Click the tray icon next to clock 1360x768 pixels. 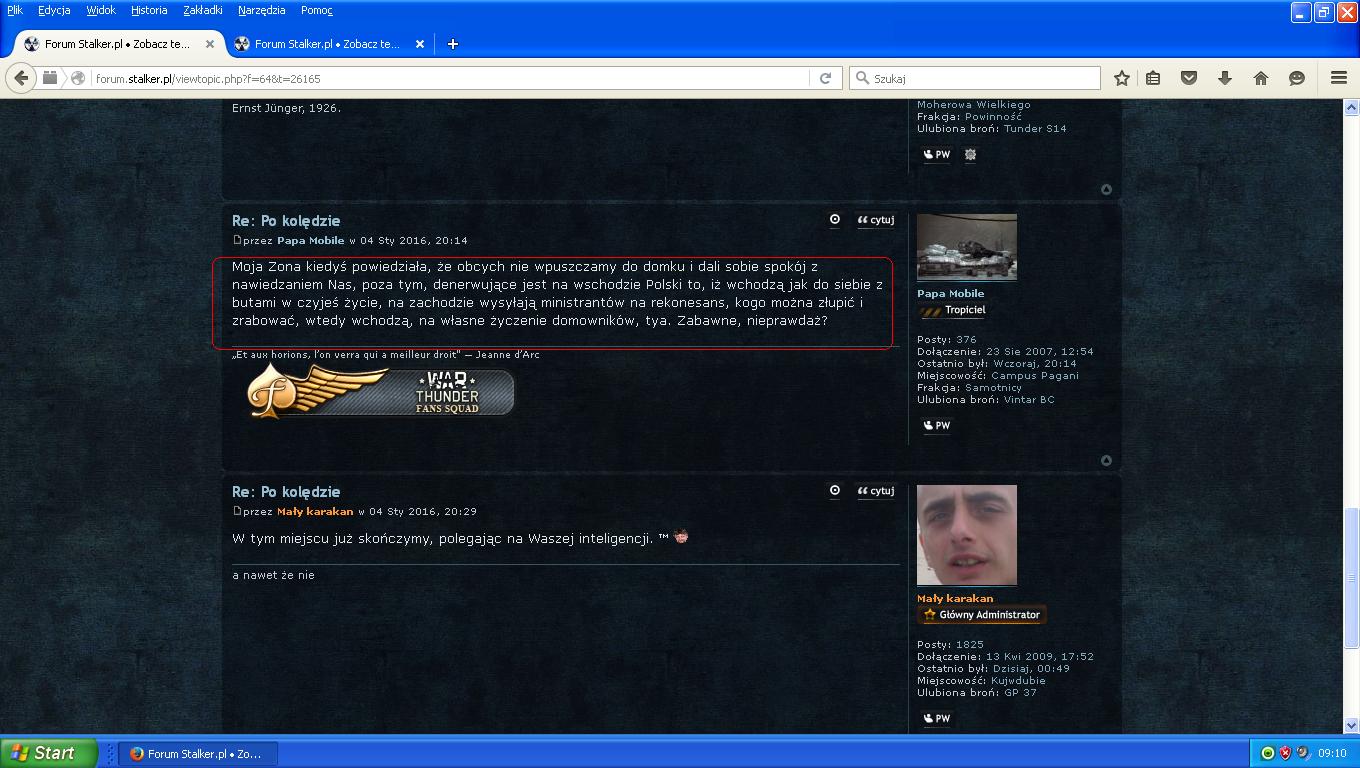coord(1302,753)
